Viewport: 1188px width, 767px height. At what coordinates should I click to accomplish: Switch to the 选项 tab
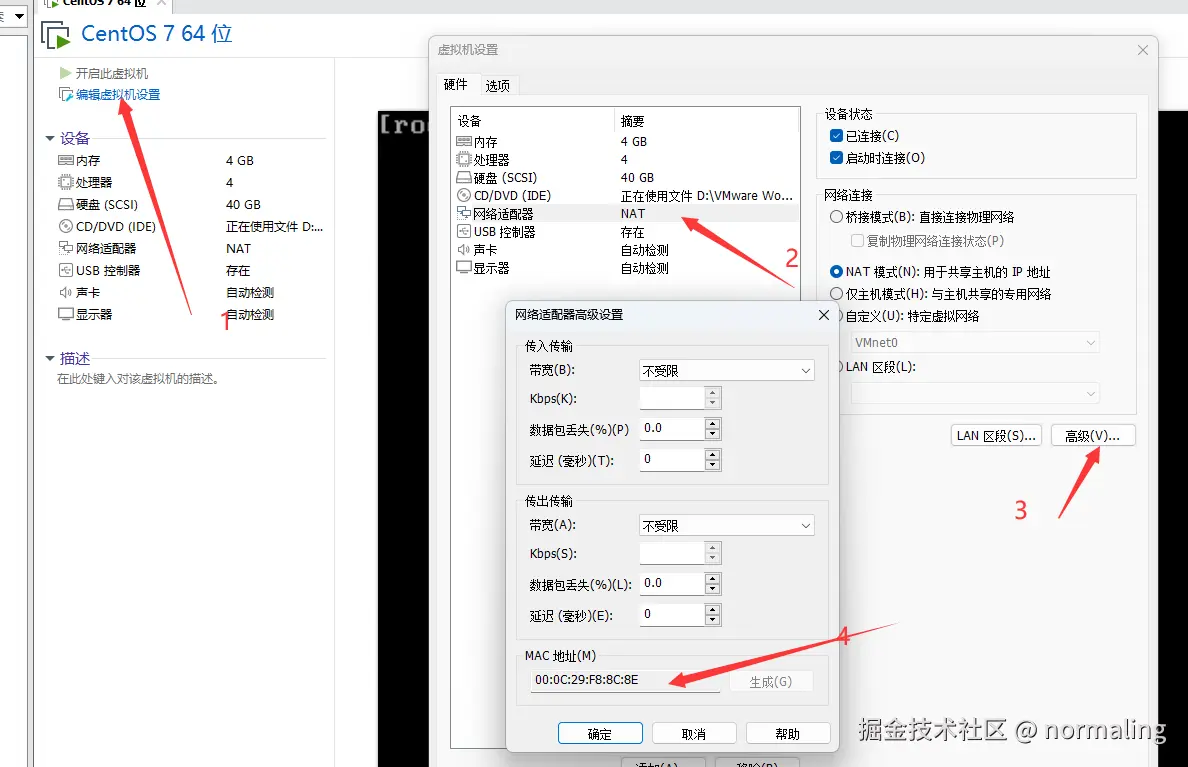[498, 86]
